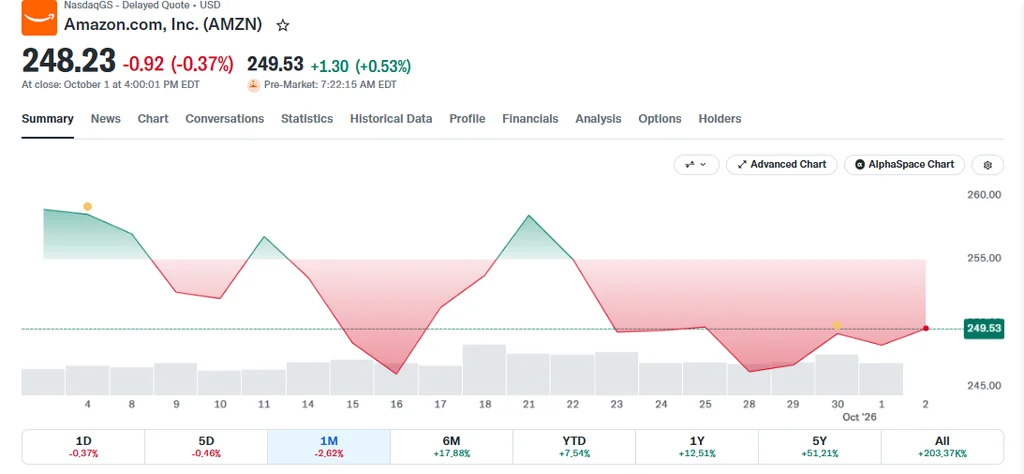Click the yellow event marker at the 30 date
This screenshot has width=1024, height=474.
click(x=837, y=325)
